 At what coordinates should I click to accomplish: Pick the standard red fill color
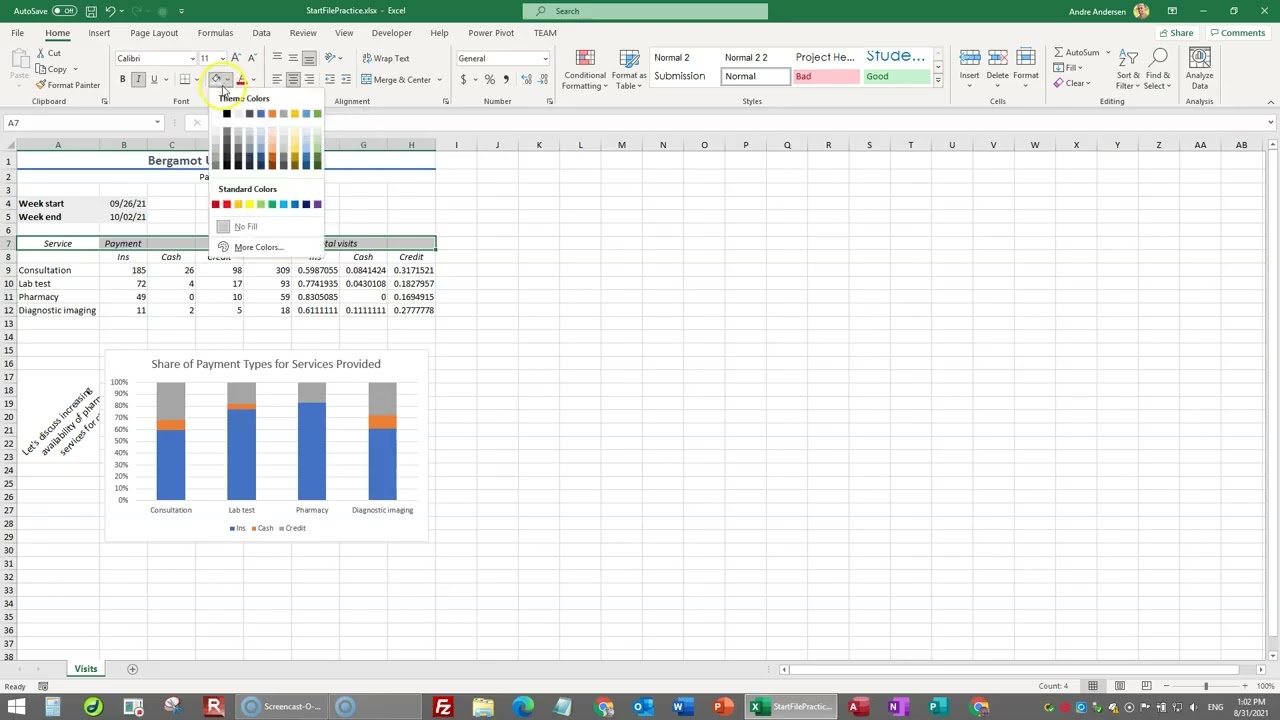click(x=226, y=204)
